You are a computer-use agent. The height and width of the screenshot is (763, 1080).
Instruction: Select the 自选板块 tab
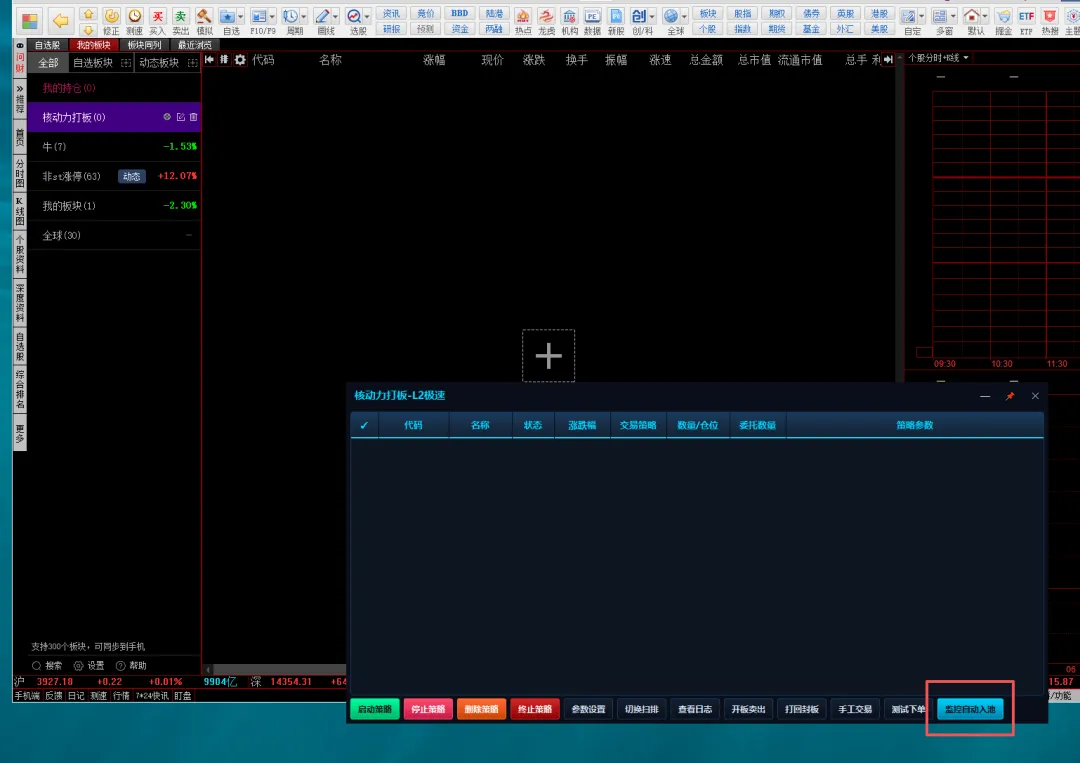[x=93, y=63]
